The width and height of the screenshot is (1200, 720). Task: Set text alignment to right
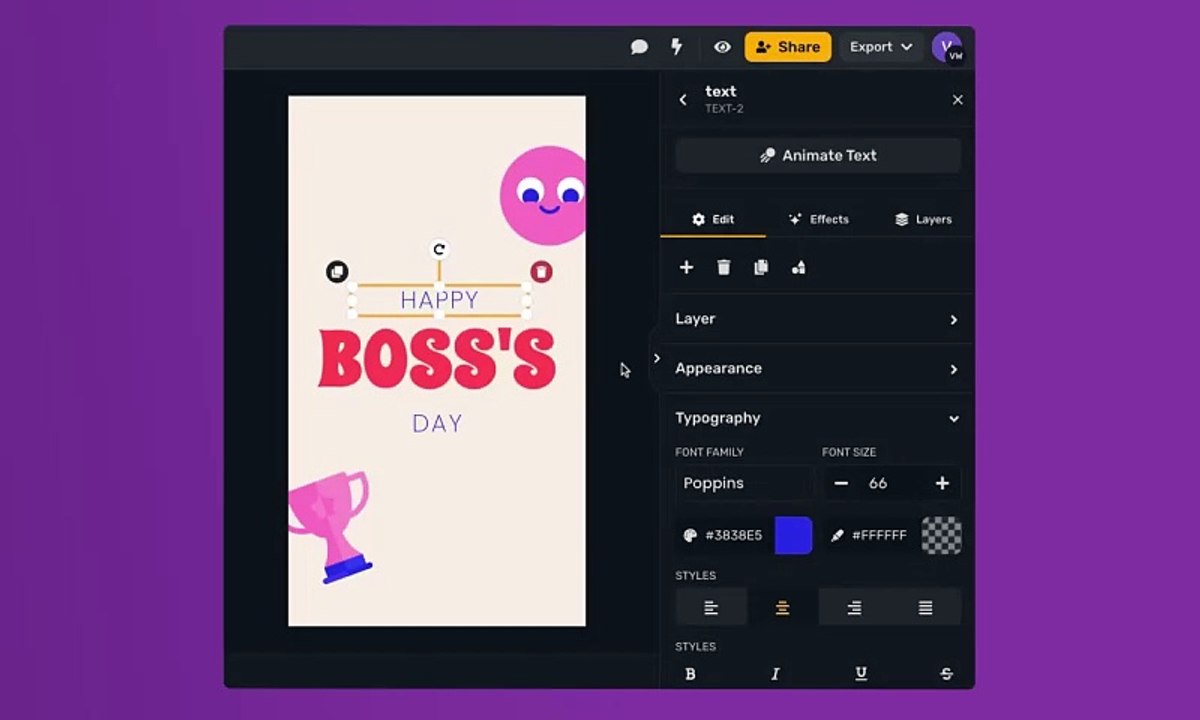(854, 607)
